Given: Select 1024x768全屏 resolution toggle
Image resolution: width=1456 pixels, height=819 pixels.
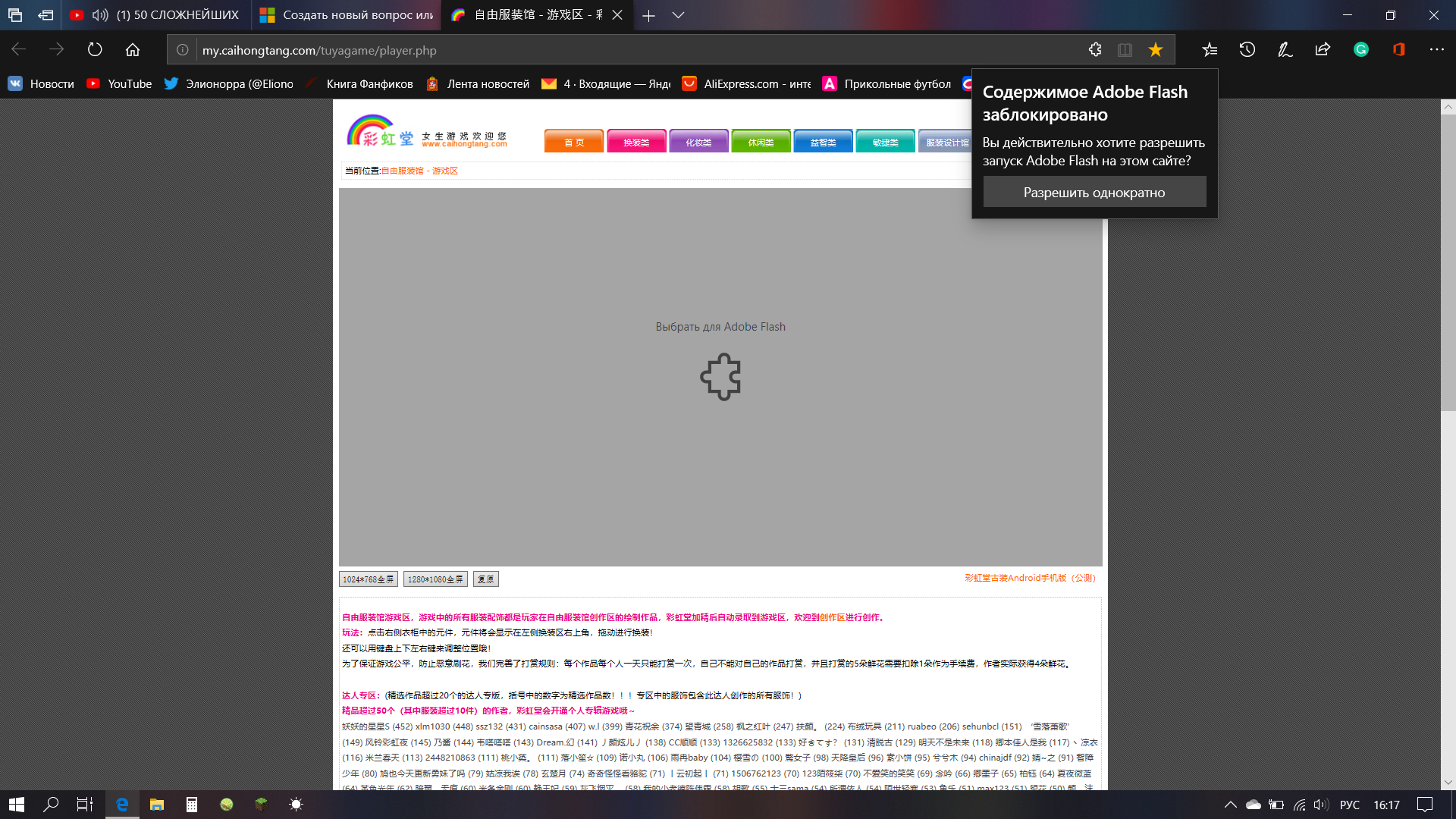Looking at the screenshot, I should tap(368, 579).
